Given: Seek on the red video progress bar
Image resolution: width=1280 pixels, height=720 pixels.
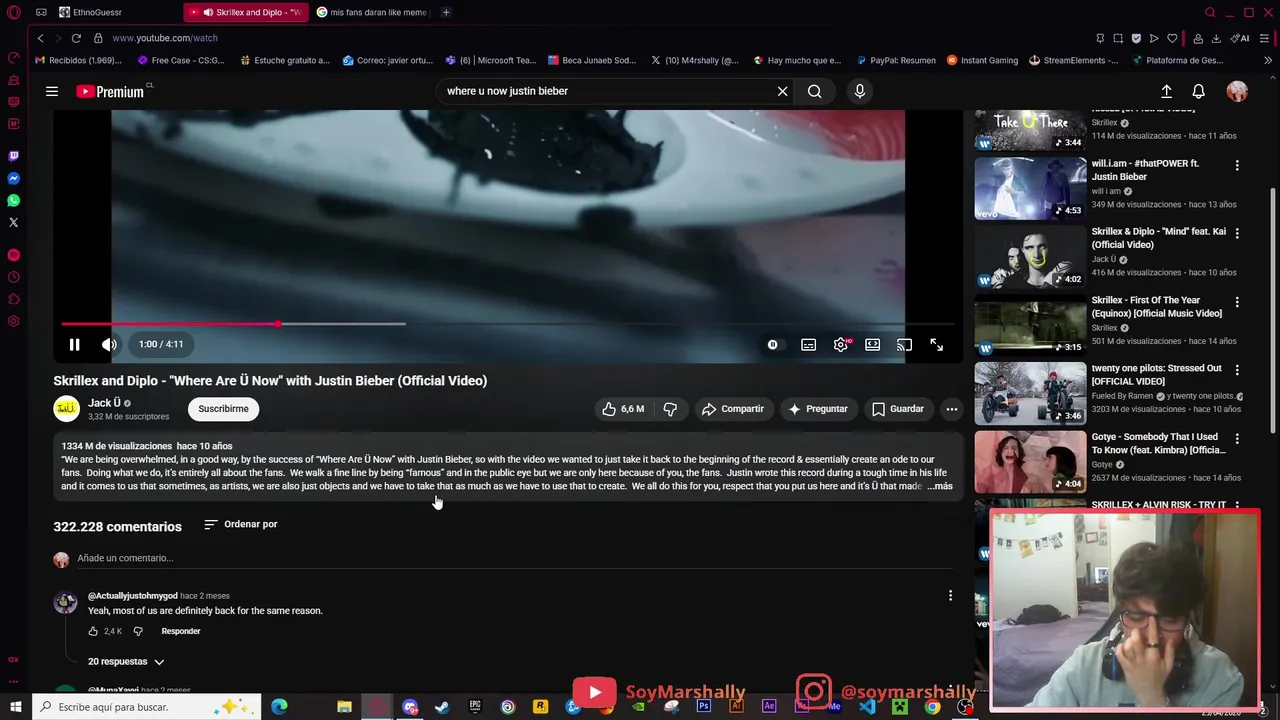Looking at the screenshot, I should 507,324.
